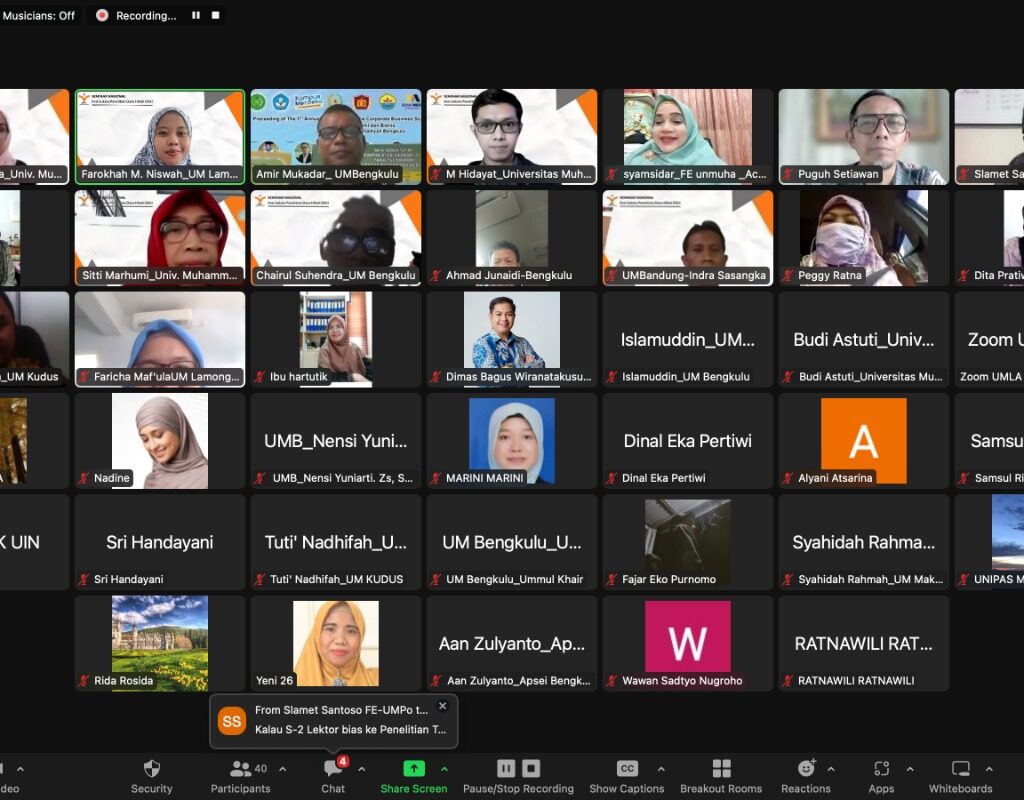Click muted mic icon on Faricha Maf'ula

coord(84,377)
